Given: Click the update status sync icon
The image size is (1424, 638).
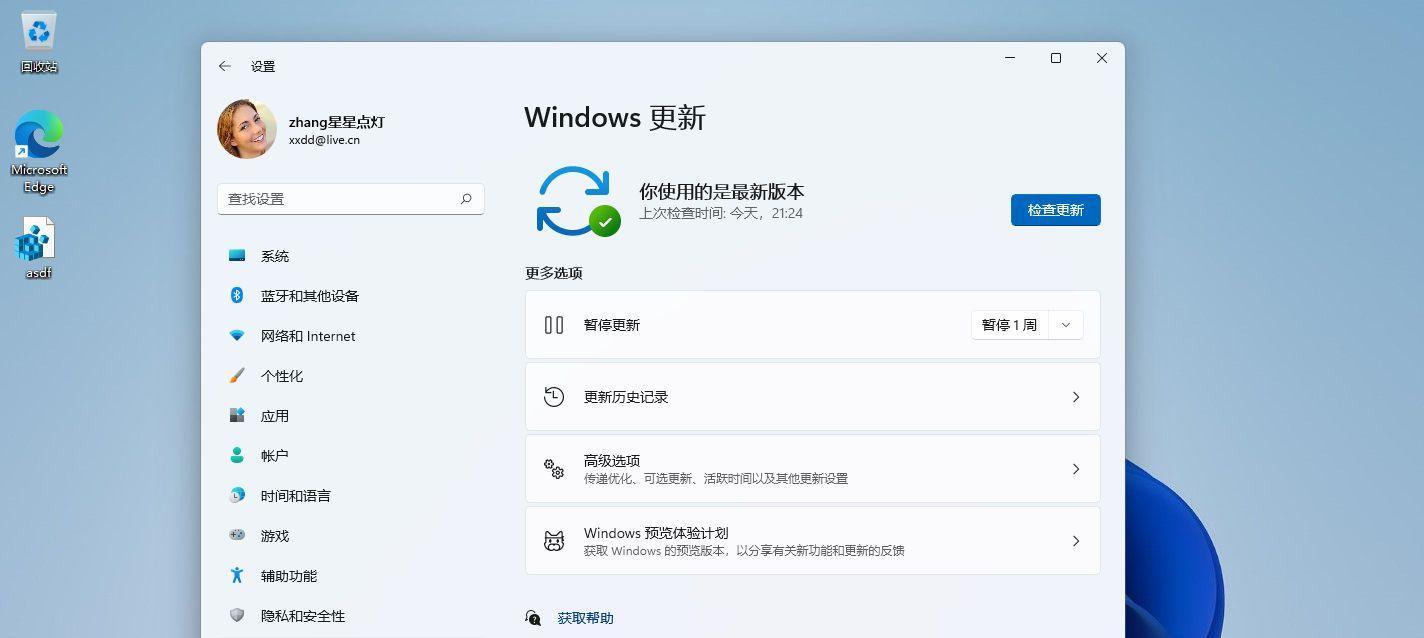Looking at the screenshot, I should (x=578, y=201).
